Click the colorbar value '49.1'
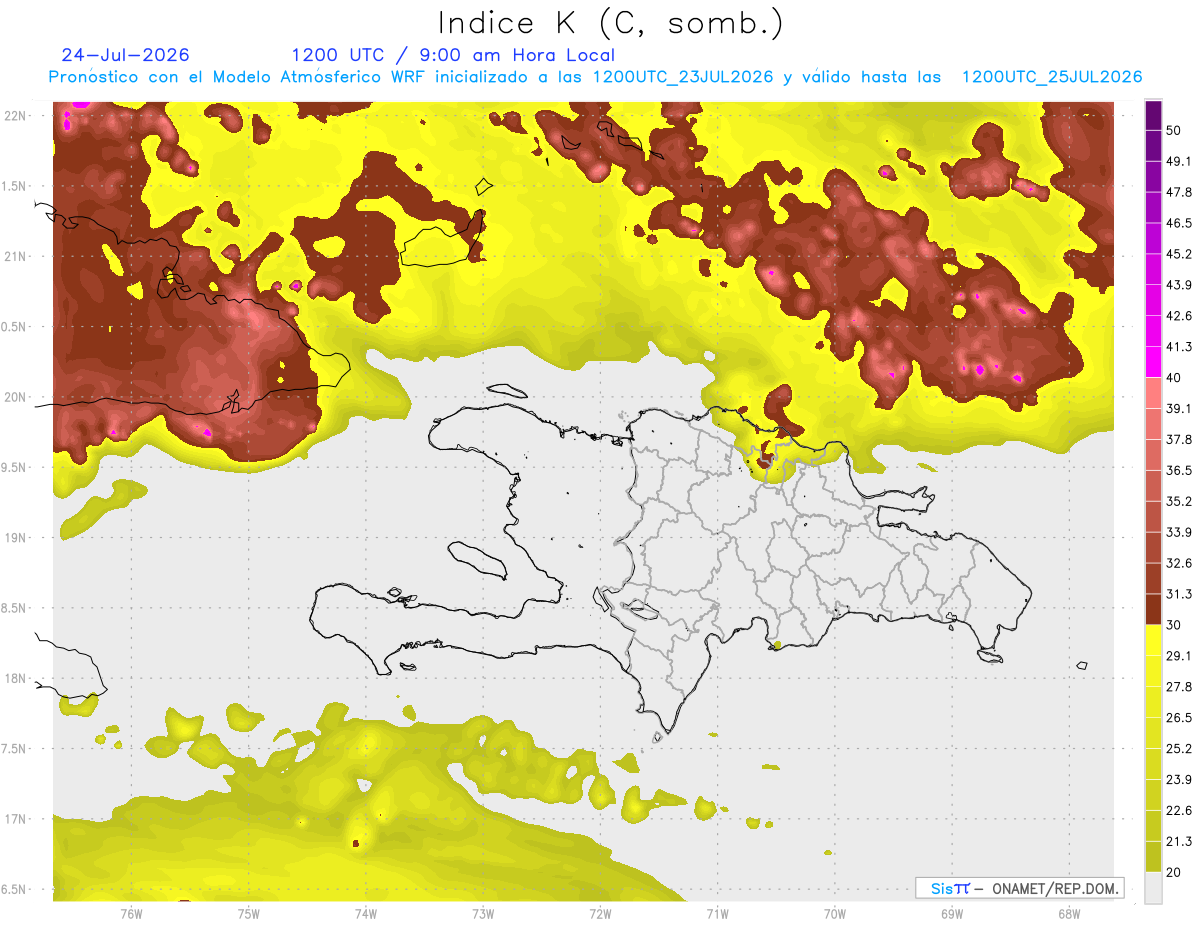 1178,161
